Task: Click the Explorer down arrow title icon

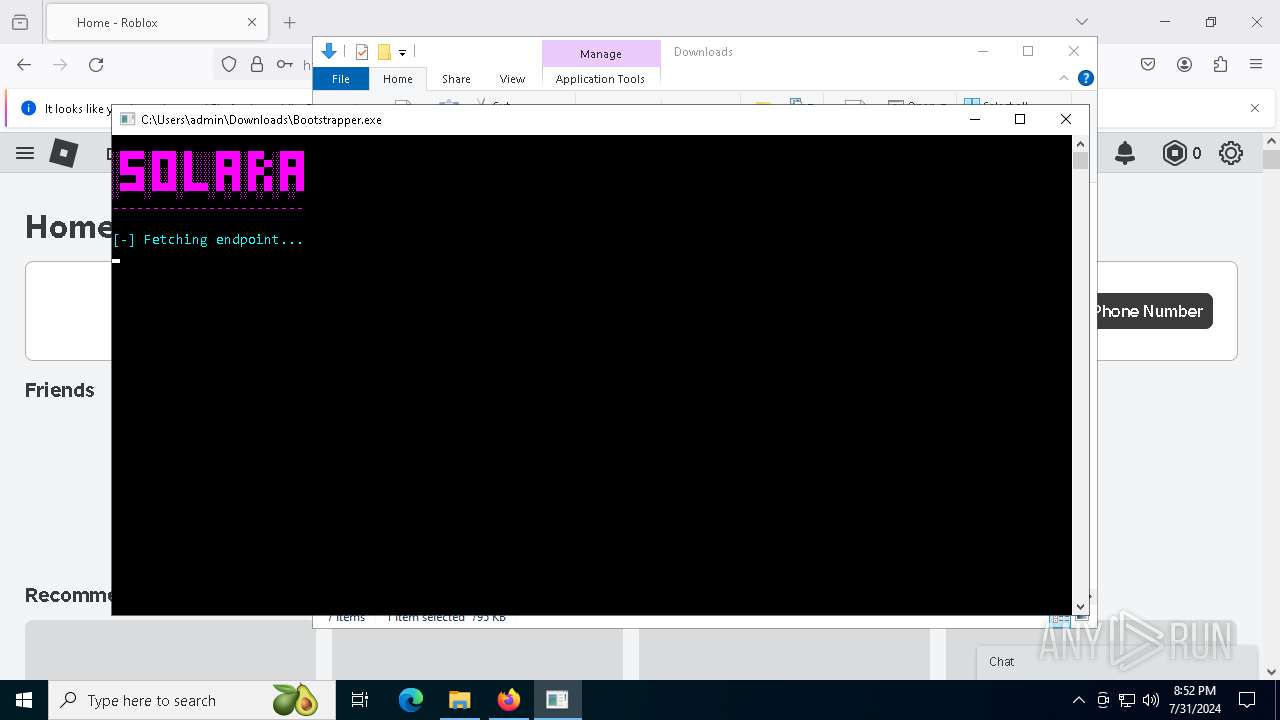Action: [x=329, y=52]
